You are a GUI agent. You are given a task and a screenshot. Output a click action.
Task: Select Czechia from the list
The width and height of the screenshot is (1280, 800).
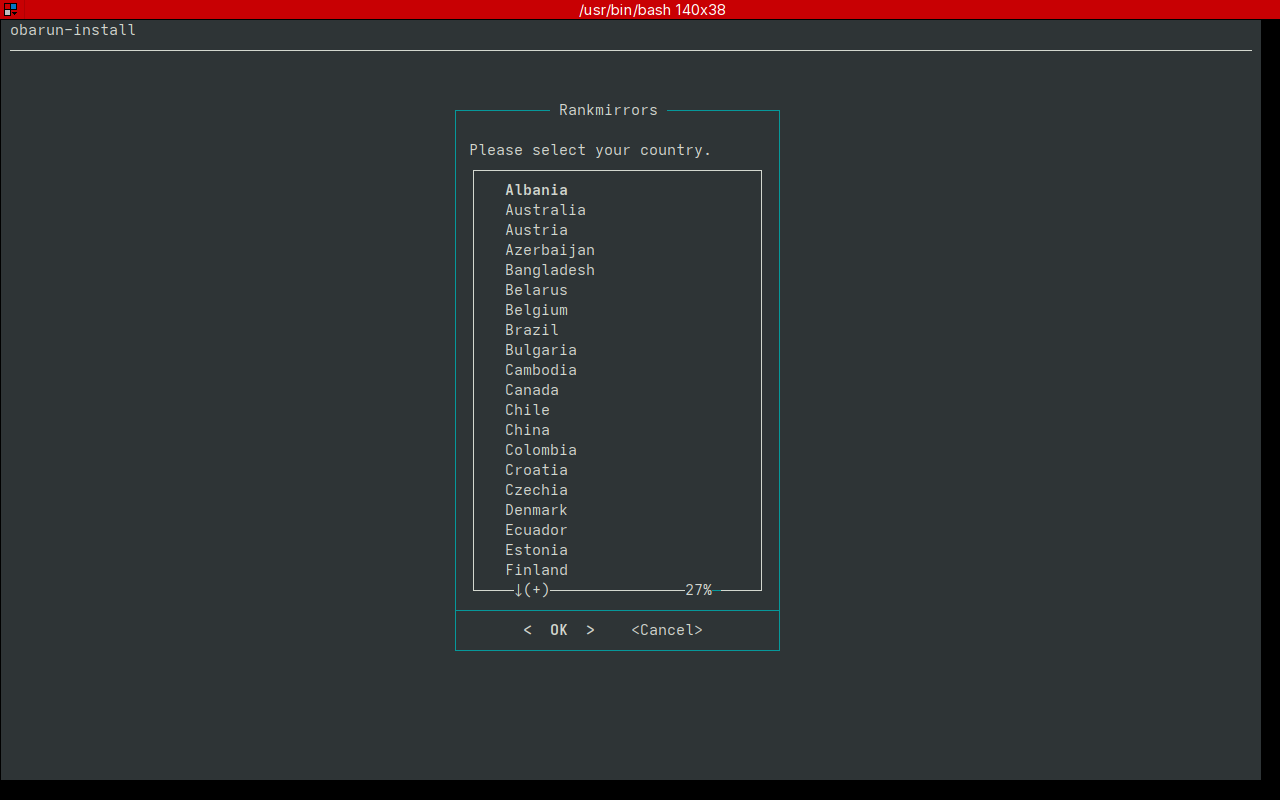(536, 490)
